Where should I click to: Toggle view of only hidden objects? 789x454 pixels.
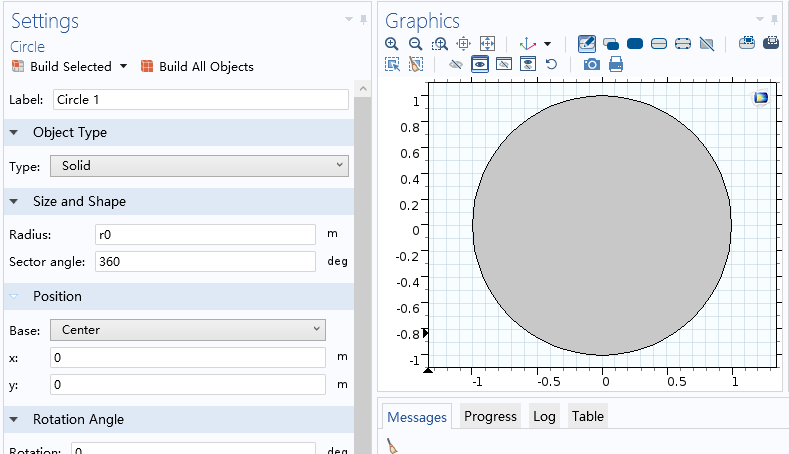pos(504,64)
